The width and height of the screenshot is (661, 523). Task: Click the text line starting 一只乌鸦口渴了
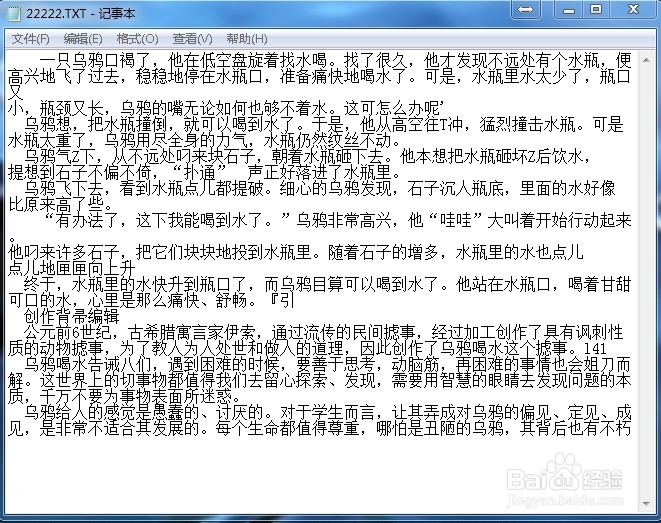click(336, 61)
